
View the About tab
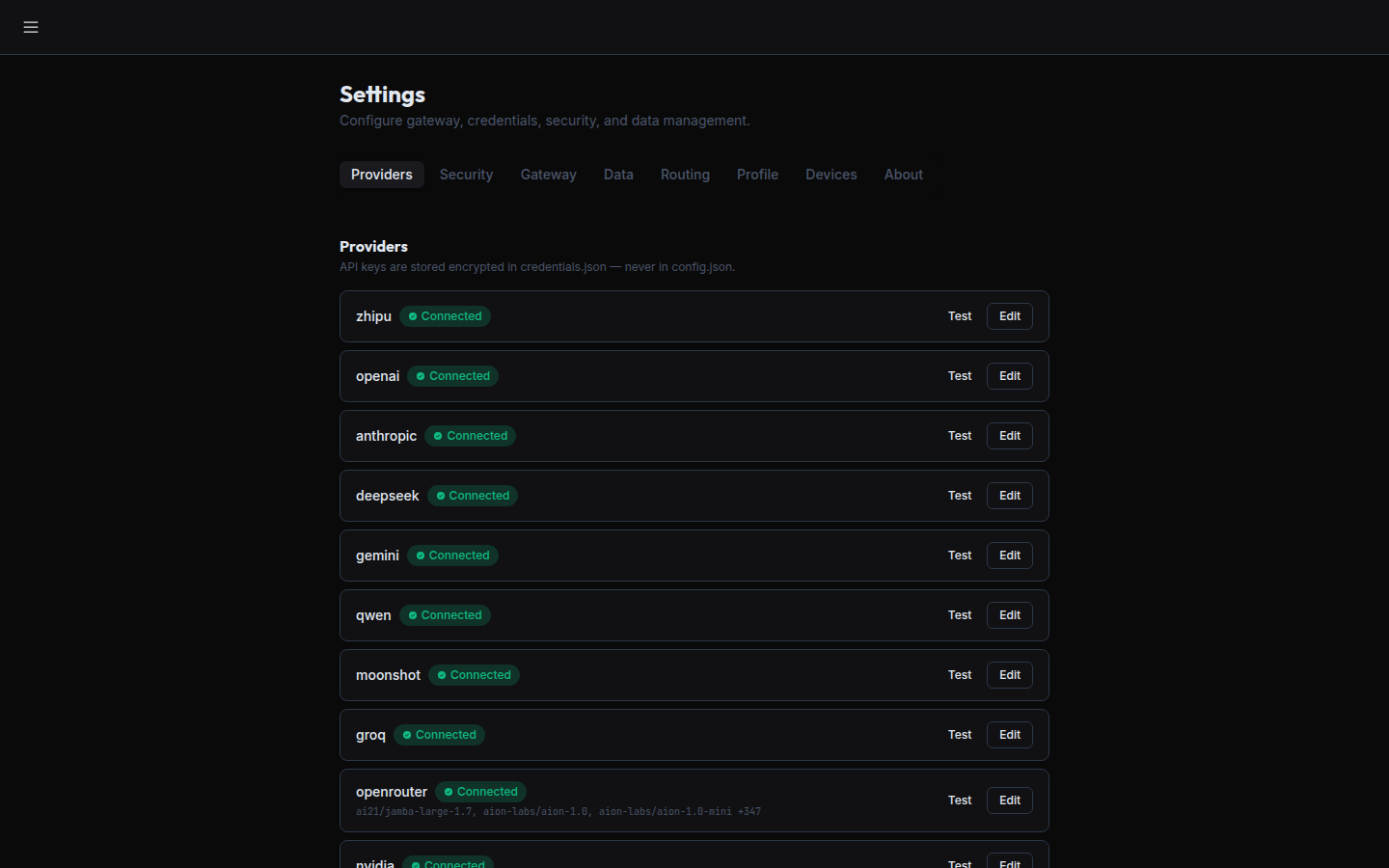coord(904,175)
